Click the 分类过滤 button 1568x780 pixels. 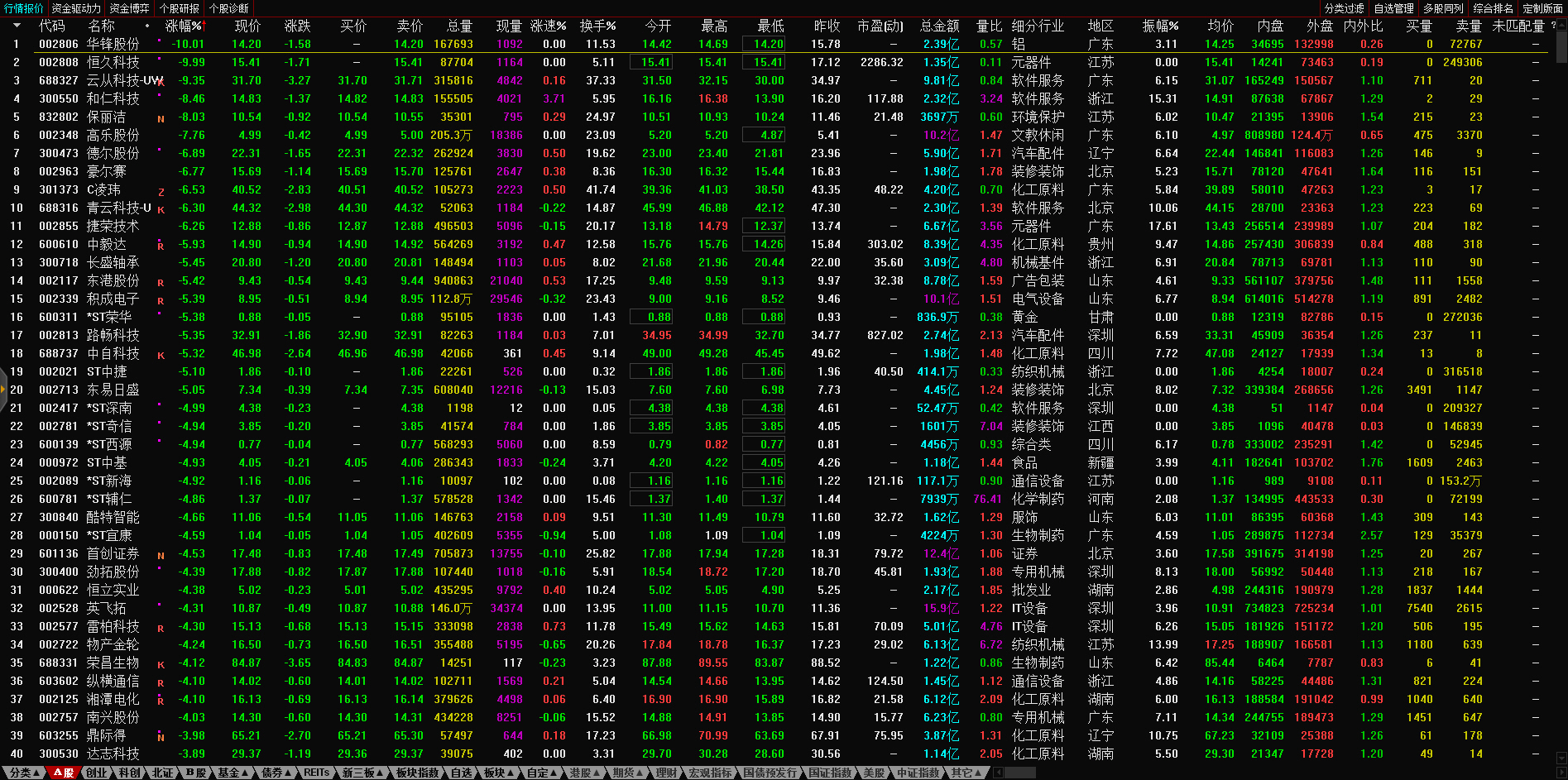click(1345, 8)
